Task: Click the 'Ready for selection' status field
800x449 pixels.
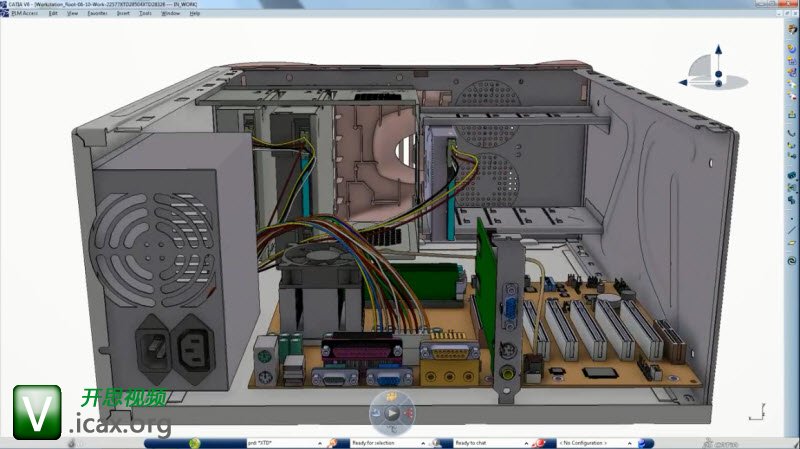Action: click(389, 443)
